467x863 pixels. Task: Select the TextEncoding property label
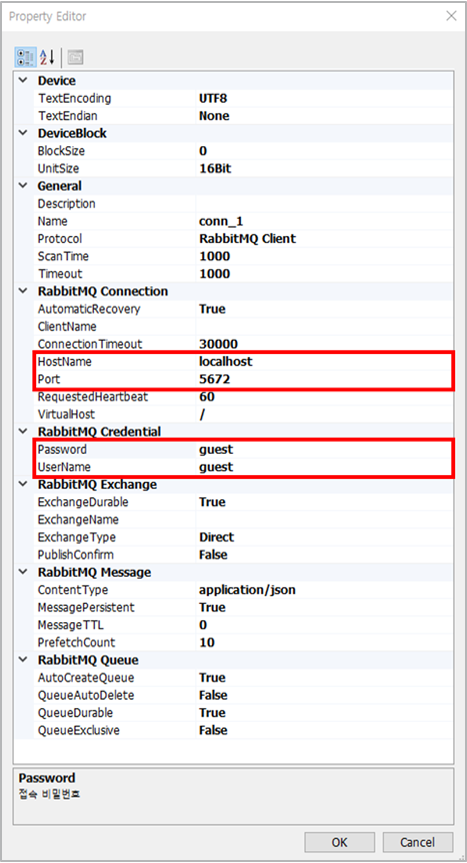tap(74, 99)
